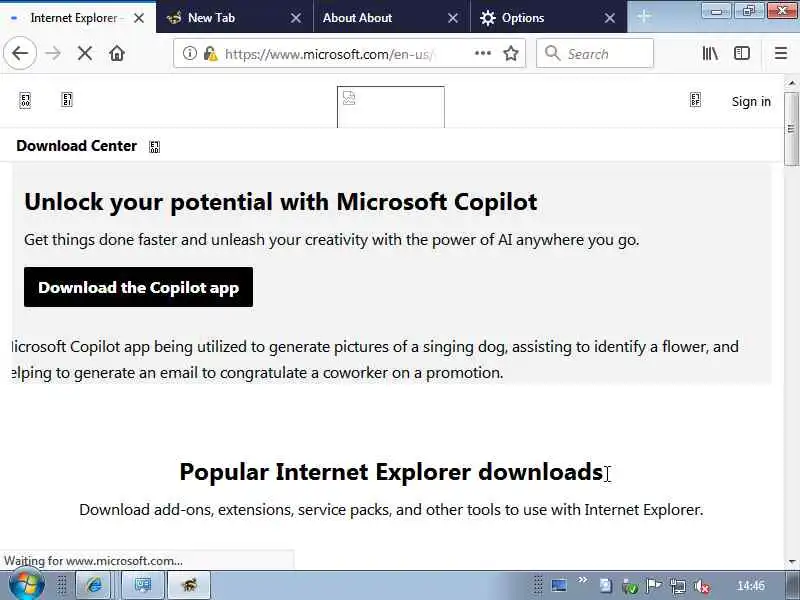800x600 pixels.
Task: Click the document tray icon
Action: (x=606, y=586)
